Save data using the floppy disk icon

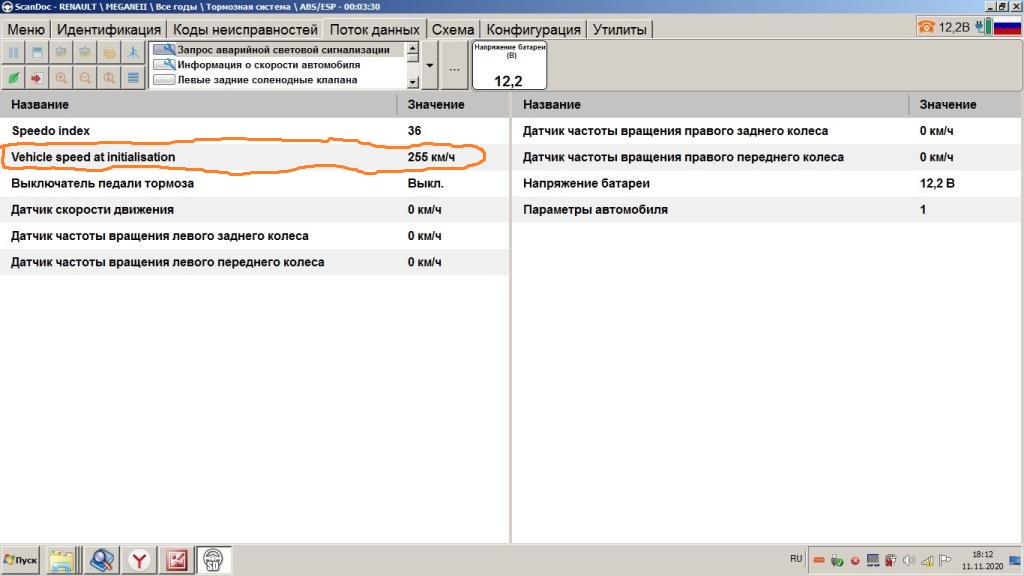[37, 53]
